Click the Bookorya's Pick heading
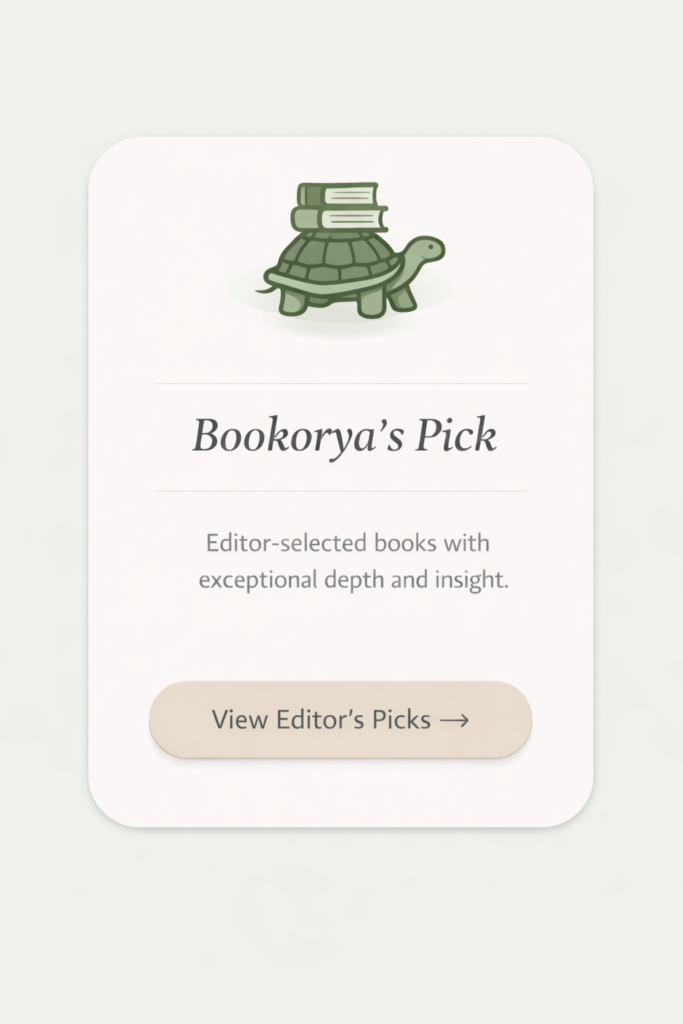 tap(343, 436)
